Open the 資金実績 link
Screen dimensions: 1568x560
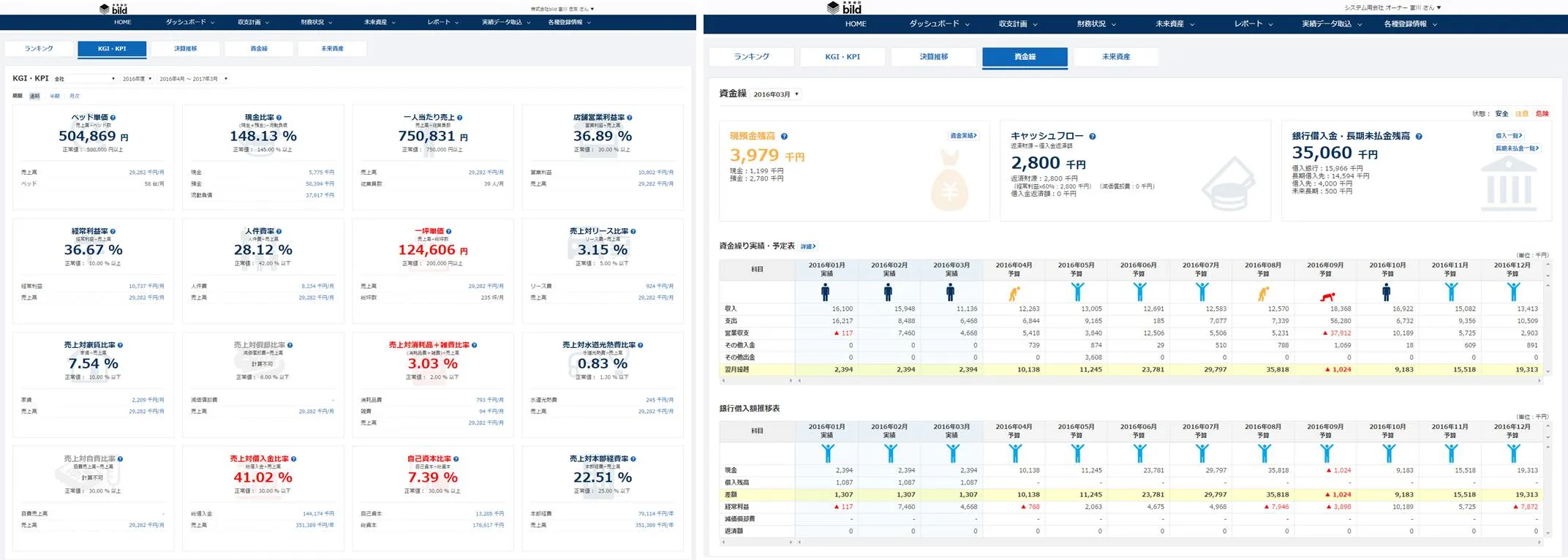pos(963,136)
